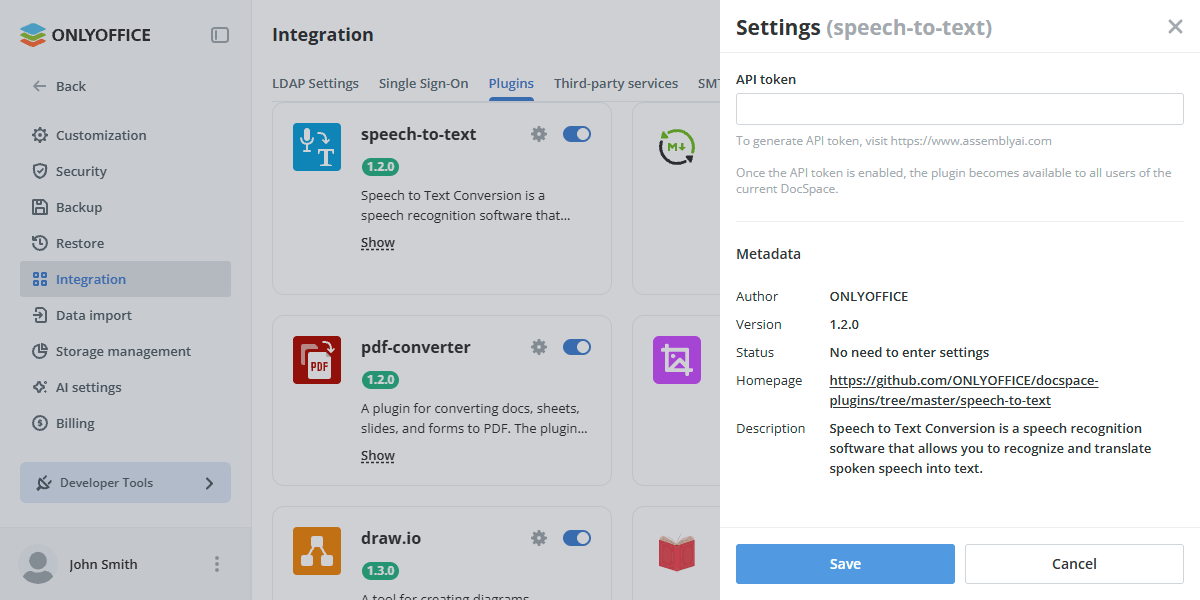Show full pdf-converter description

click(378, 456)
